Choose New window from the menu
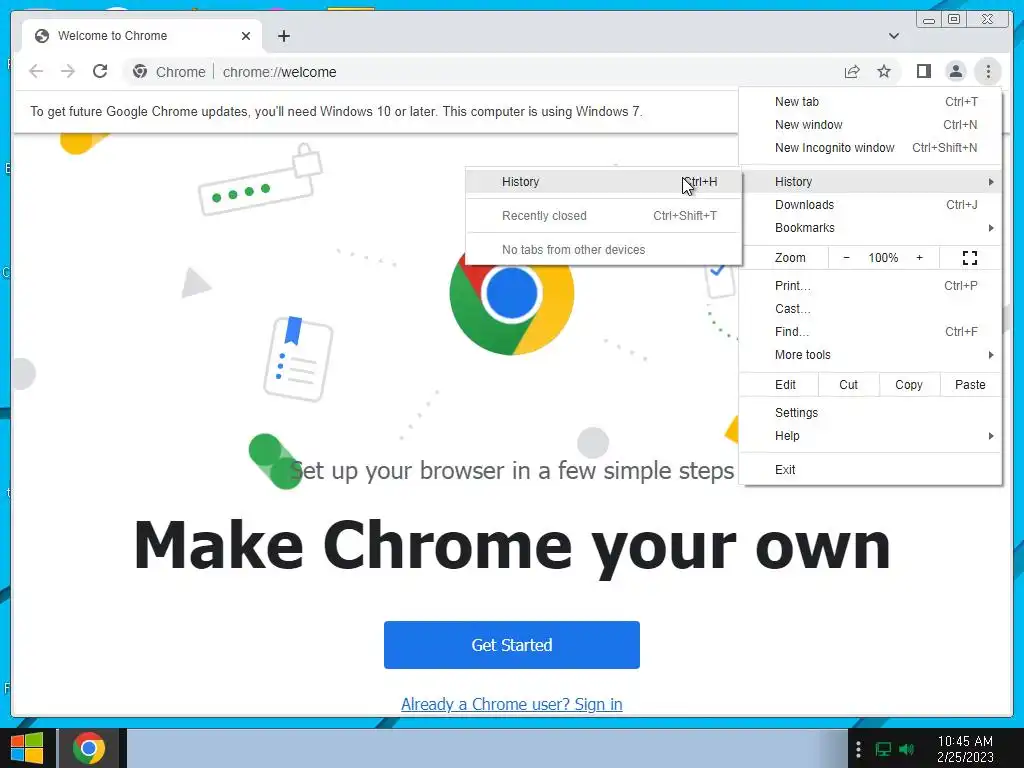Image resolution: width=1024 pixels, height=768 pixels. pos(871,125)
